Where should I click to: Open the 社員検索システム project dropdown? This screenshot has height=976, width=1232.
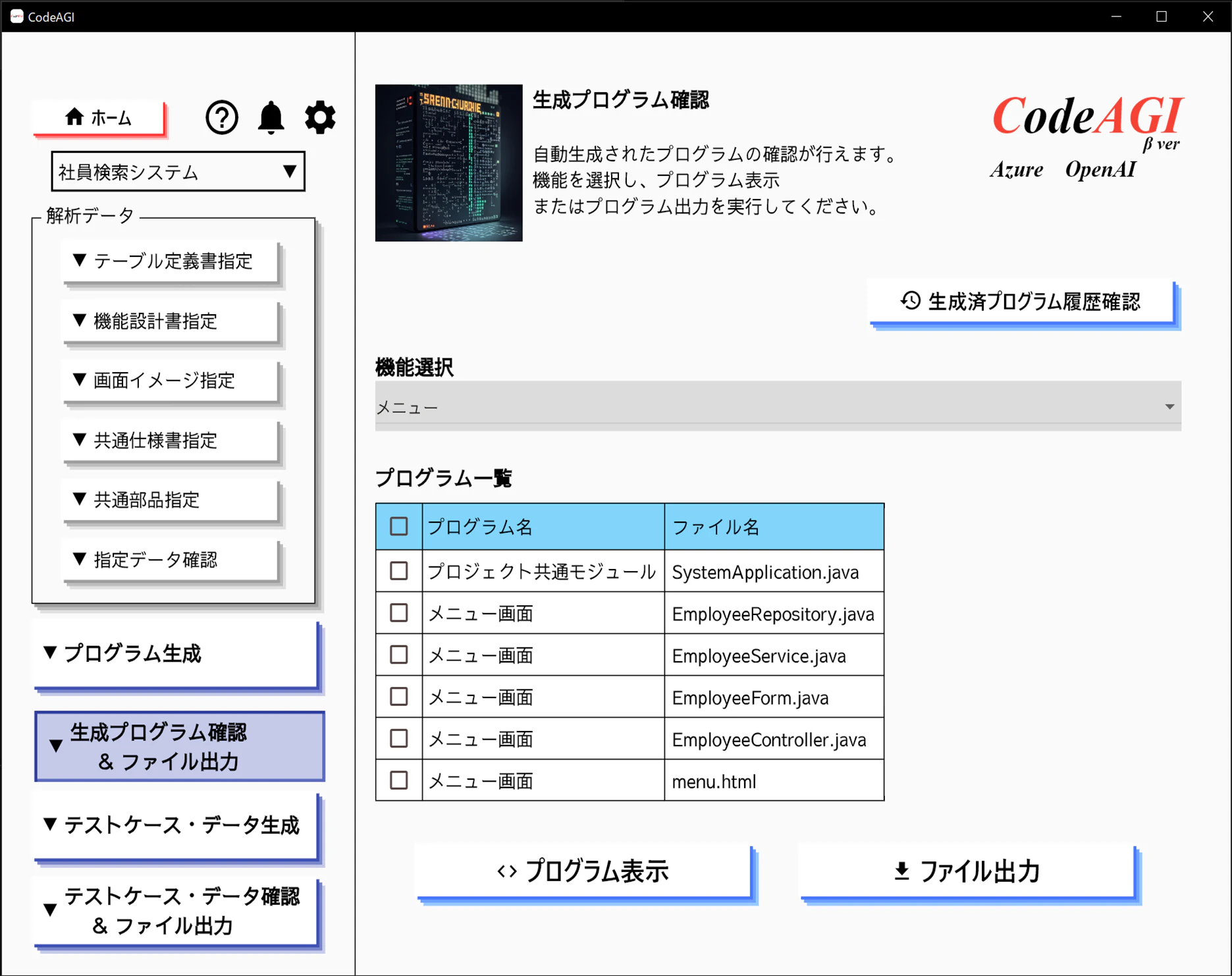178,172
